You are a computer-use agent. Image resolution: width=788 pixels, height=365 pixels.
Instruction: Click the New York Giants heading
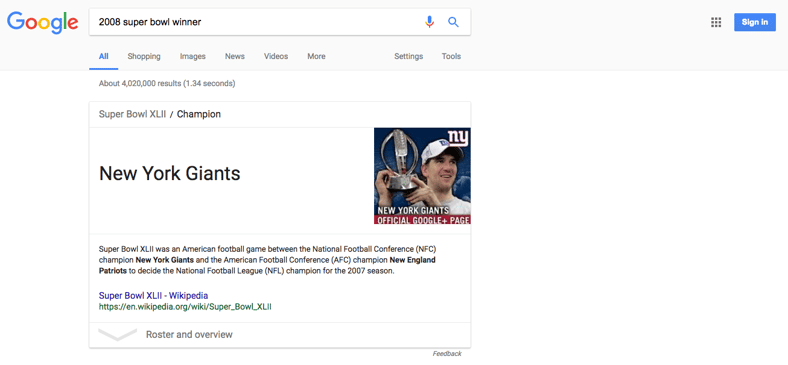pos(170,173)
